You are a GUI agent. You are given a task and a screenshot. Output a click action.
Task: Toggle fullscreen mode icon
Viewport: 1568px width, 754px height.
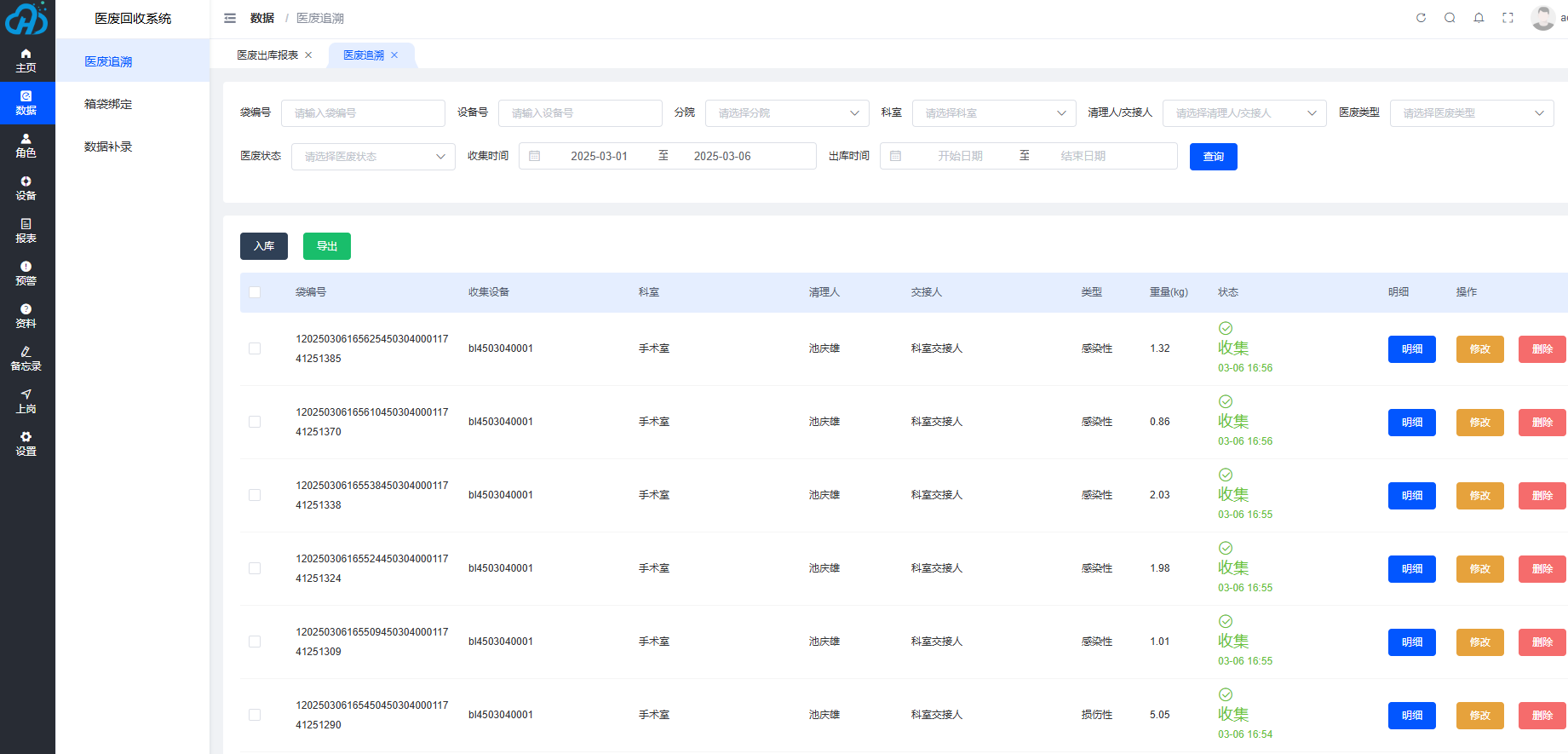(x=1508, y=18)
